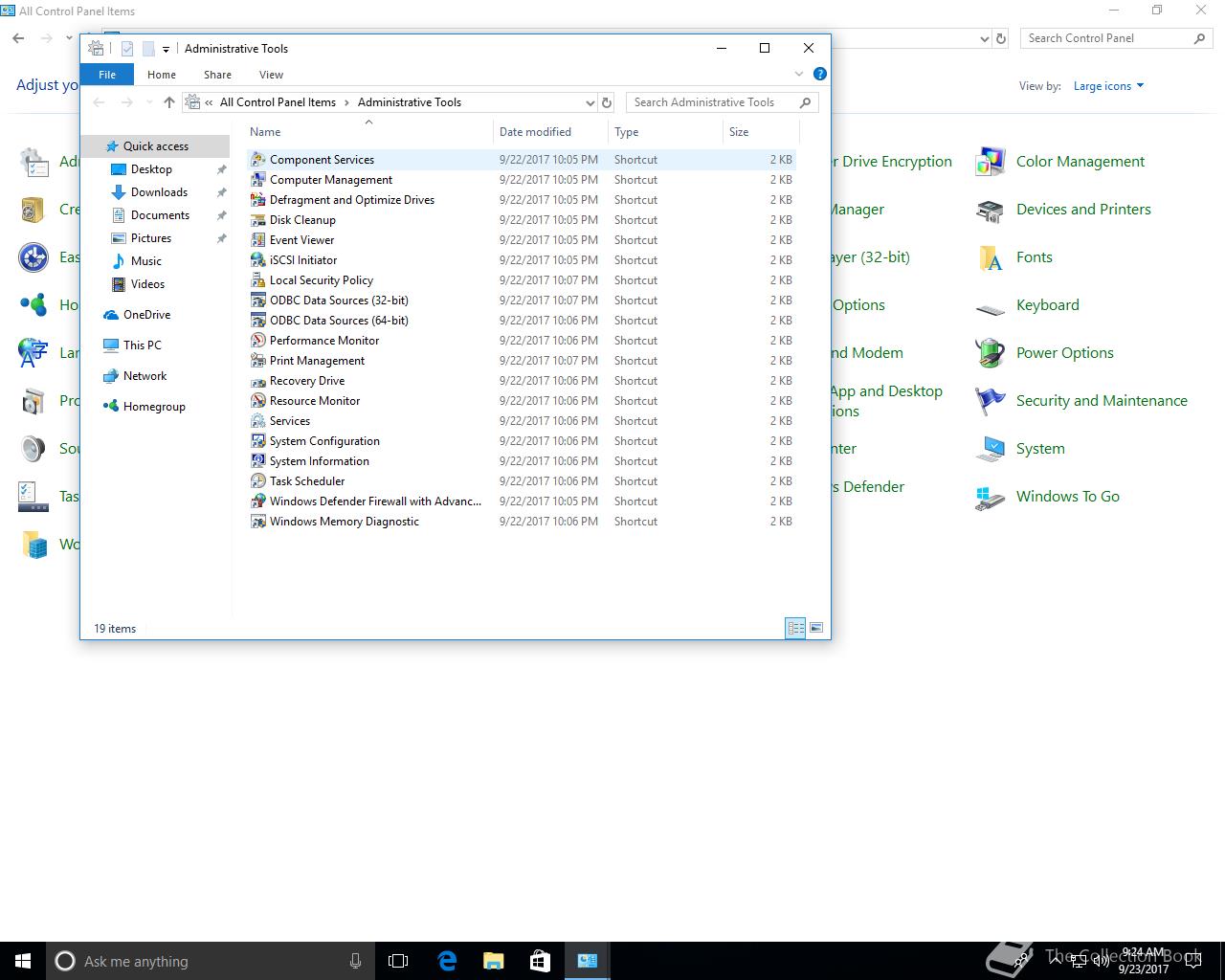Refresh the Administrative Tools folder
1225x980 pixels.
click(x=607, y=102)
